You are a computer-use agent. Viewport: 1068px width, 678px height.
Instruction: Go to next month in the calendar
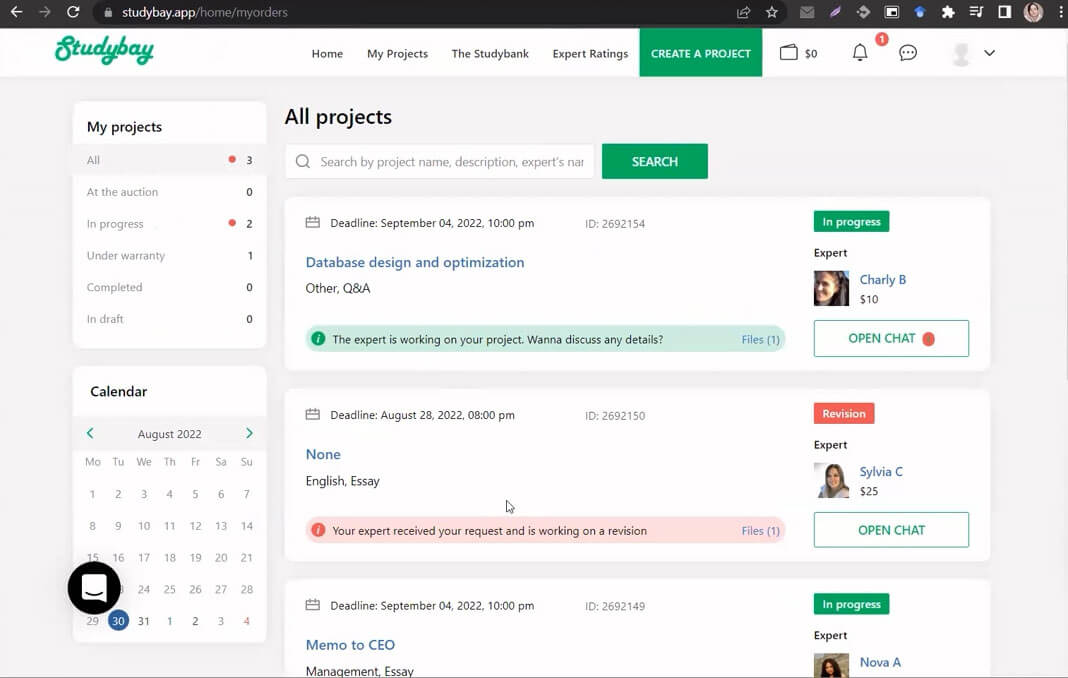click(x=249, y=433)
